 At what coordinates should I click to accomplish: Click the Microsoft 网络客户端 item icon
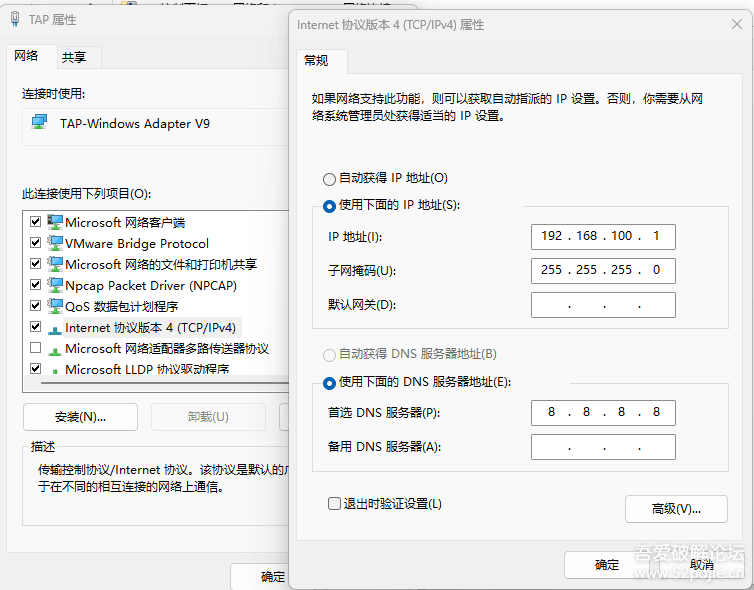point(55,222)
